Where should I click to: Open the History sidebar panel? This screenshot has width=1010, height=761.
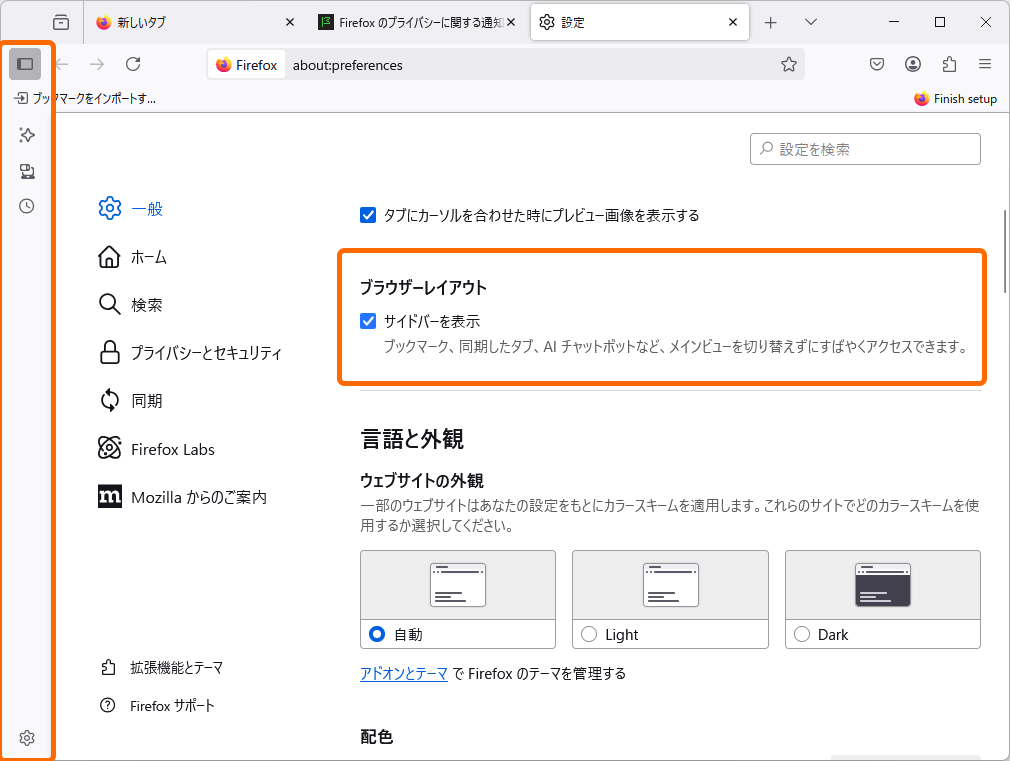click(x=27, y=206)
